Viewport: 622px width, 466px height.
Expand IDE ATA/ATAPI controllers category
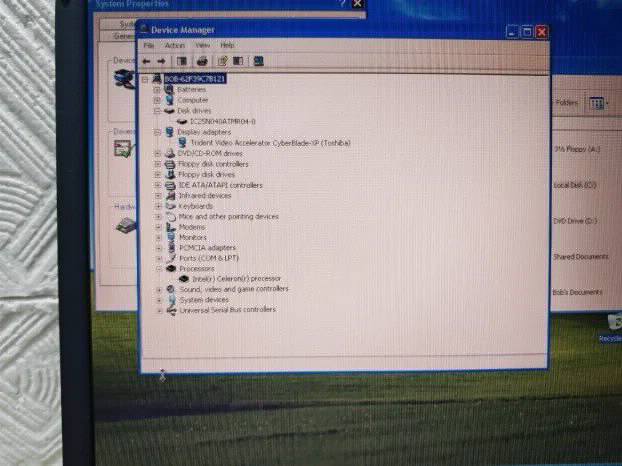coord(158,185)
